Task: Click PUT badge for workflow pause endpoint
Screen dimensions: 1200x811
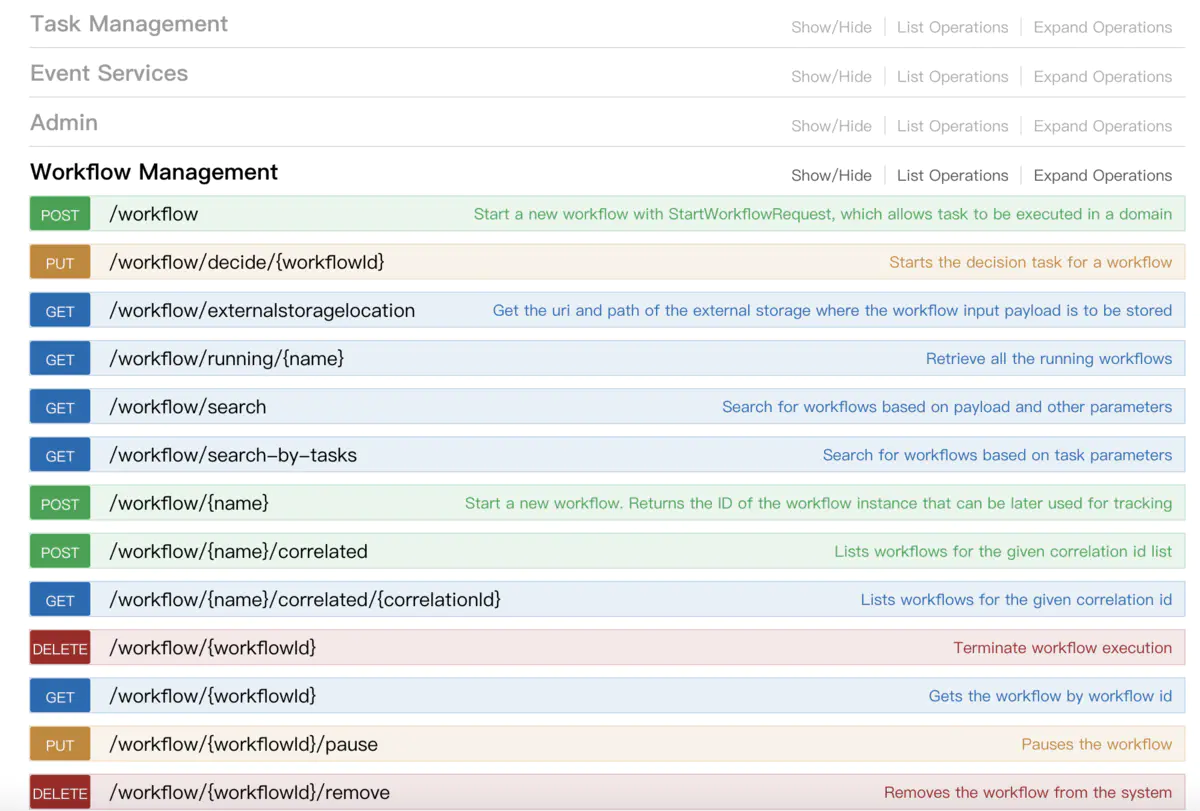Action: click(x=60, y=745)
